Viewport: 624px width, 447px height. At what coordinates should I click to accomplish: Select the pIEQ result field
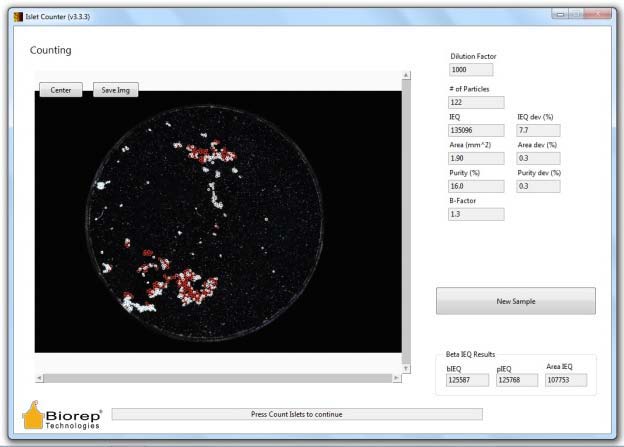517,380
